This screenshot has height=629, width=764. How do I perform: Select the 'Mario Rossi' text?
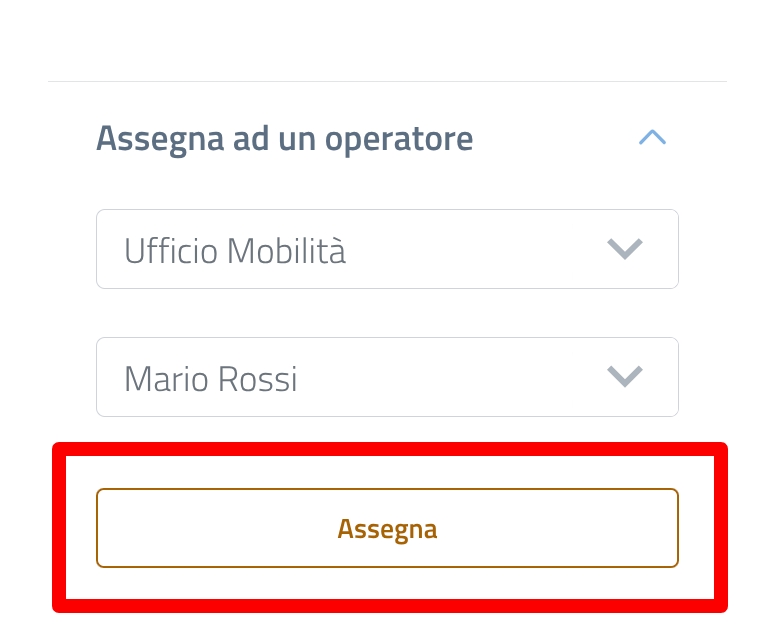pyautogui.click(x=210, y=378)
